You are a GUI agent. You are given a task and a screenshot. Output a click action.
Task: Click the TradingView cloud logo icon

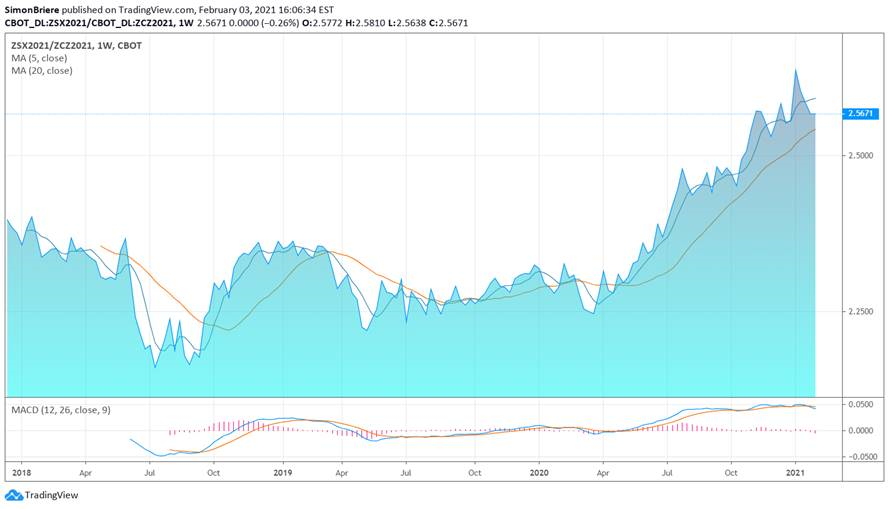point(13,495)
